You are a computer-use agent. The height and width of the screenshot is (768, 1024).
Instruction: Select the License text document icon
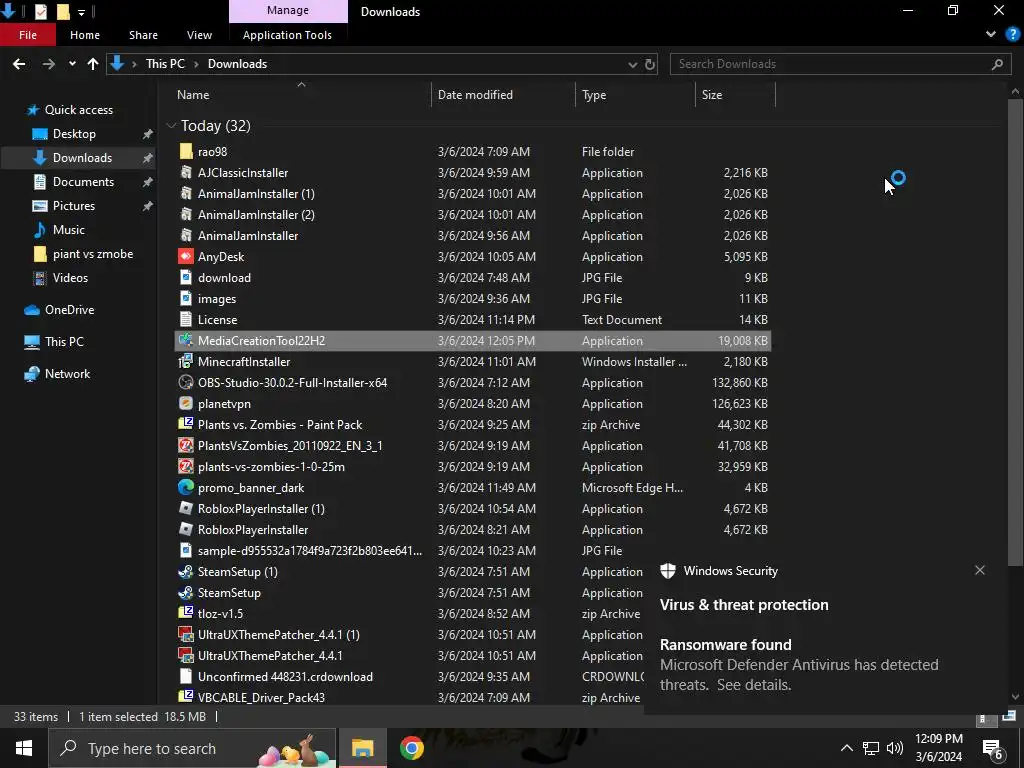point(186,319)
